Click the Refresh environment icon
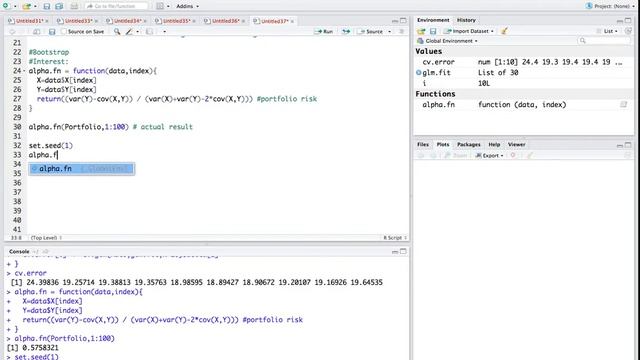 pos(628,31)
